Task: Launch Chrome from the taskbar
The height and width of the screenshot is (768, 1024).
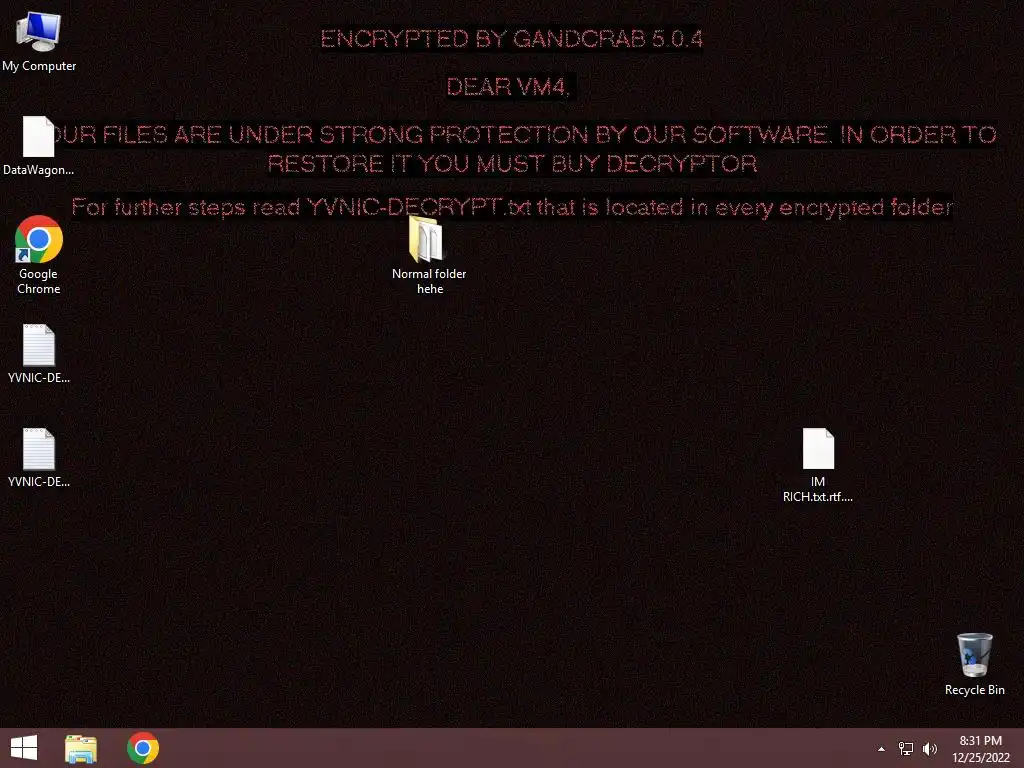Action: (x=143, y=748)
